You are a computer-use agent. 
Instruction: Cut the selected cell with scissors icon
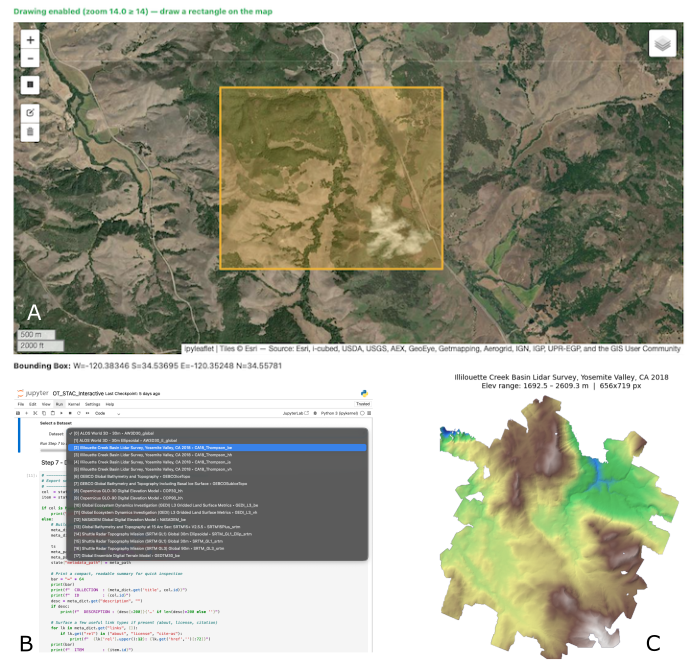point(35,413)
